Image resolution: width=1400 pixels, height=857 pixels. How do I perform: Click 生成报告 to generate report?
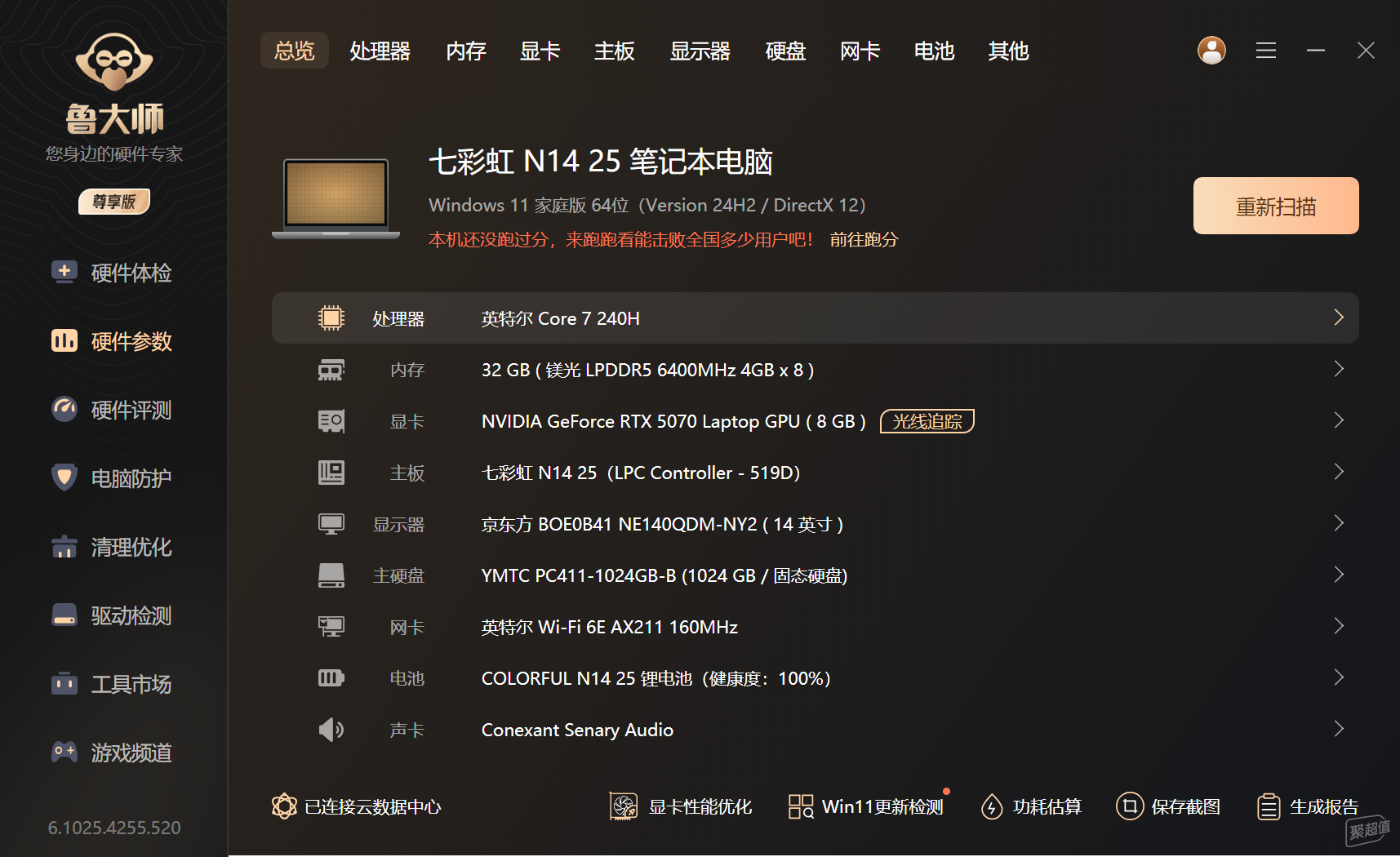coord(1307,806)
